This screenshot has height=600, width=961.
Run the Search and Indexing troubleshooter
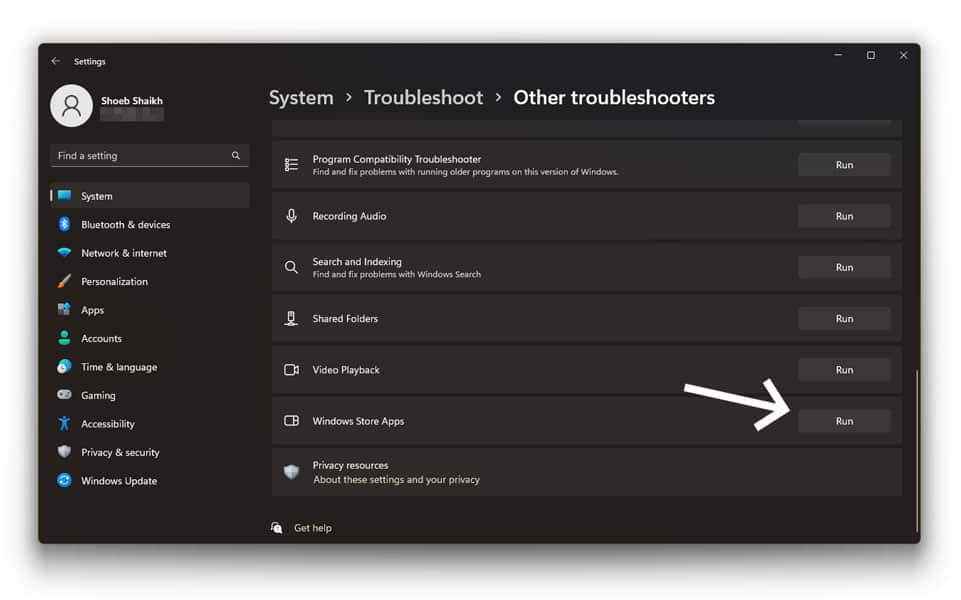pyautogui.click(x=844, y=267)
